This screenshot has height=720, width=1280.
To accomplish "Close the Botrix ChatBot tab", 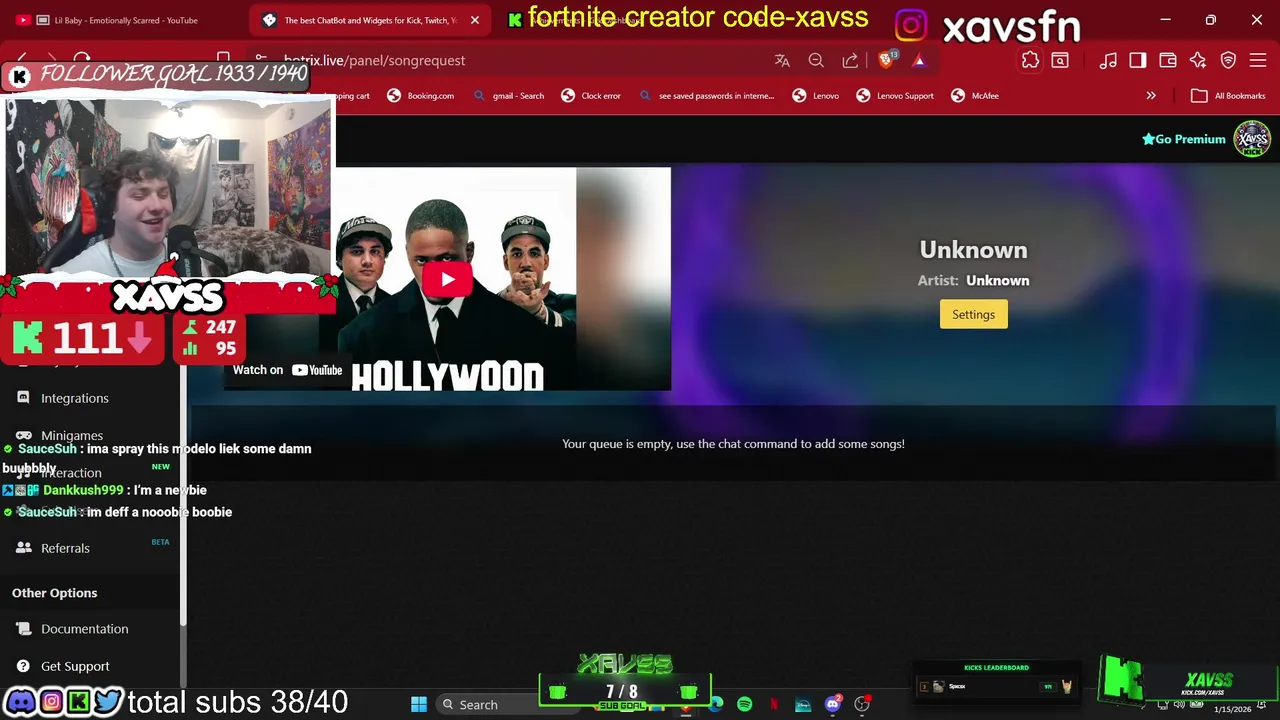I will (475, 20).
